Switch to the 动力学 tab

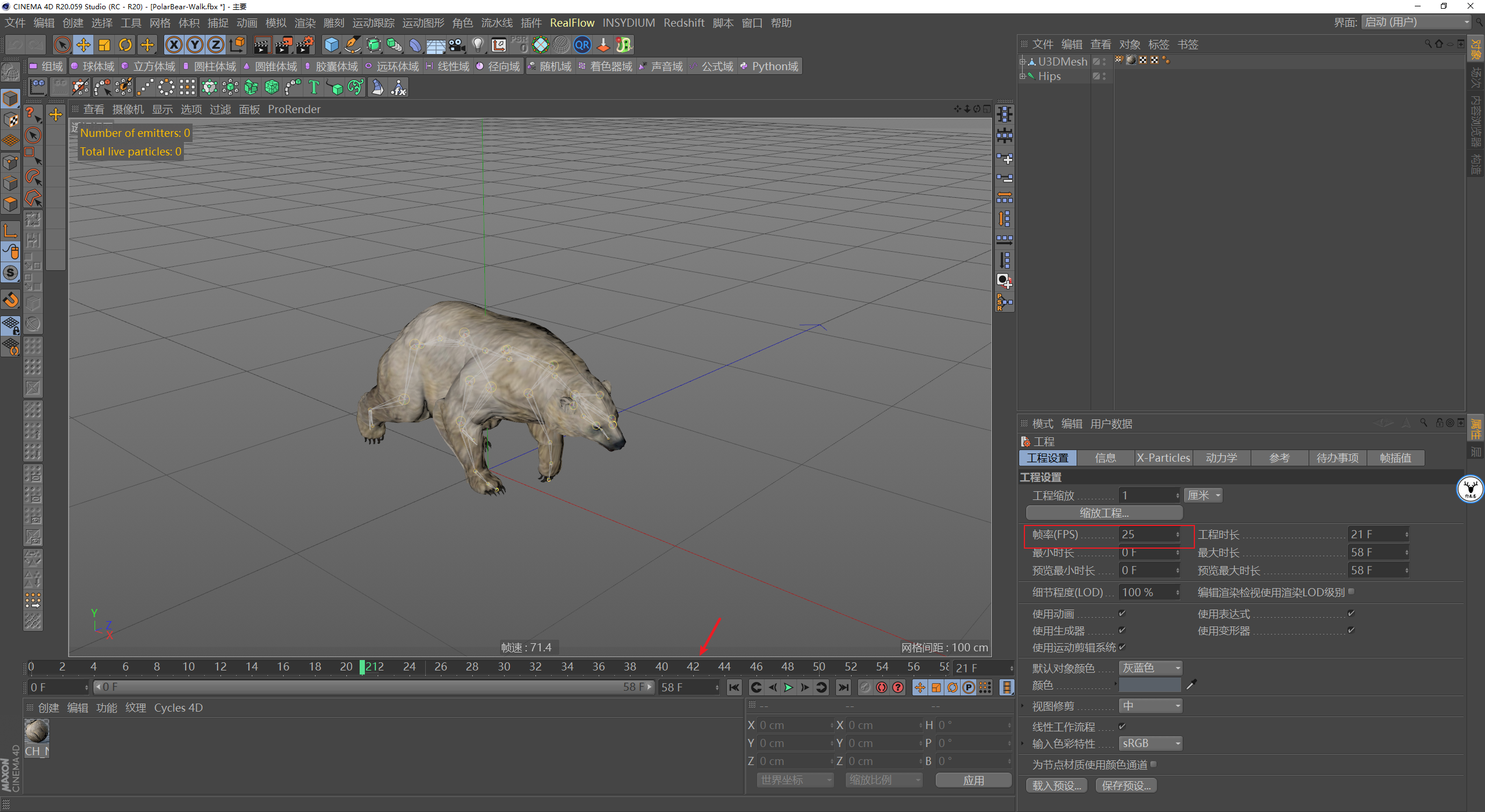point(1221,458)
